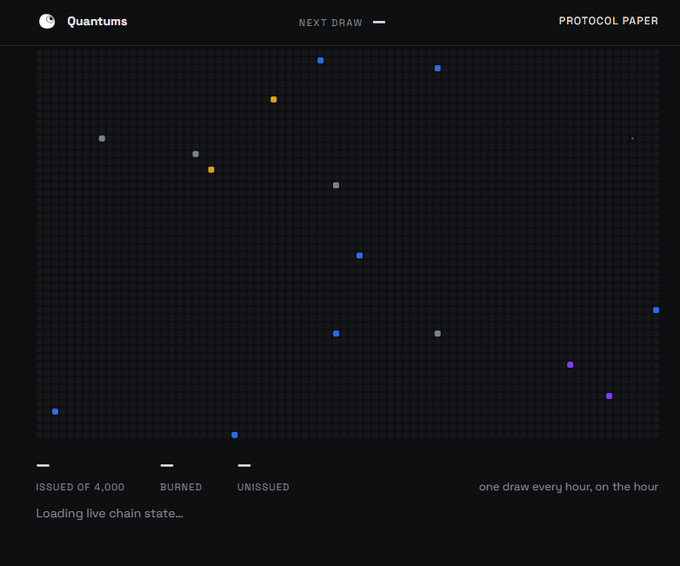Select the burned x-marked cell at the grid's right
680x566 pixels.
point(633,138)
